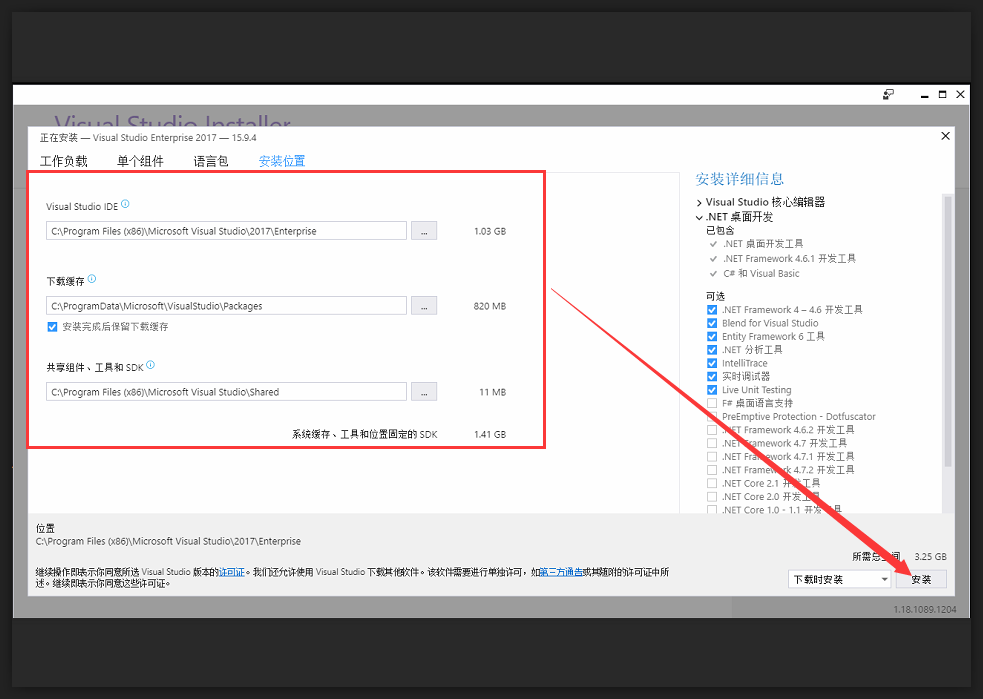Click the 1.03 GB IDE size value

tap(490, 231)
